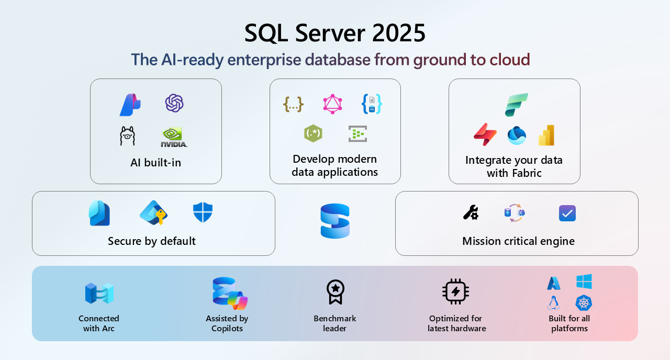This screenshot has width=670, height=360.
Task: Select the Connected with Arc icon
Action: click(99, 293)
